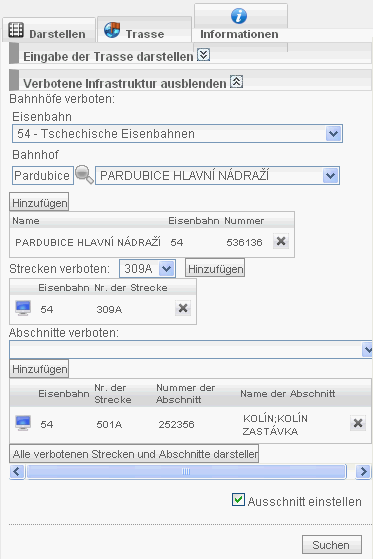Show section 501A on map via monitor icon
373x559 pixels.
pos(23,423)
